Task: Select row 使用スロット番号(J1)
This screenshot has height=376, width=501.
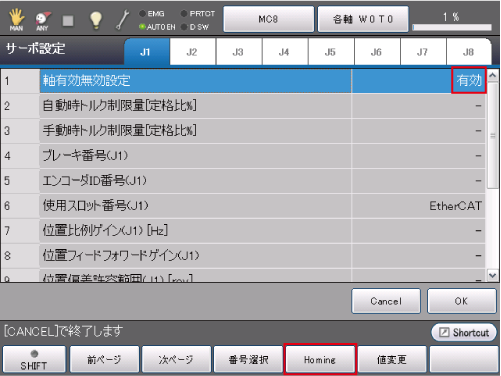Action: click(x=243, y=206)
